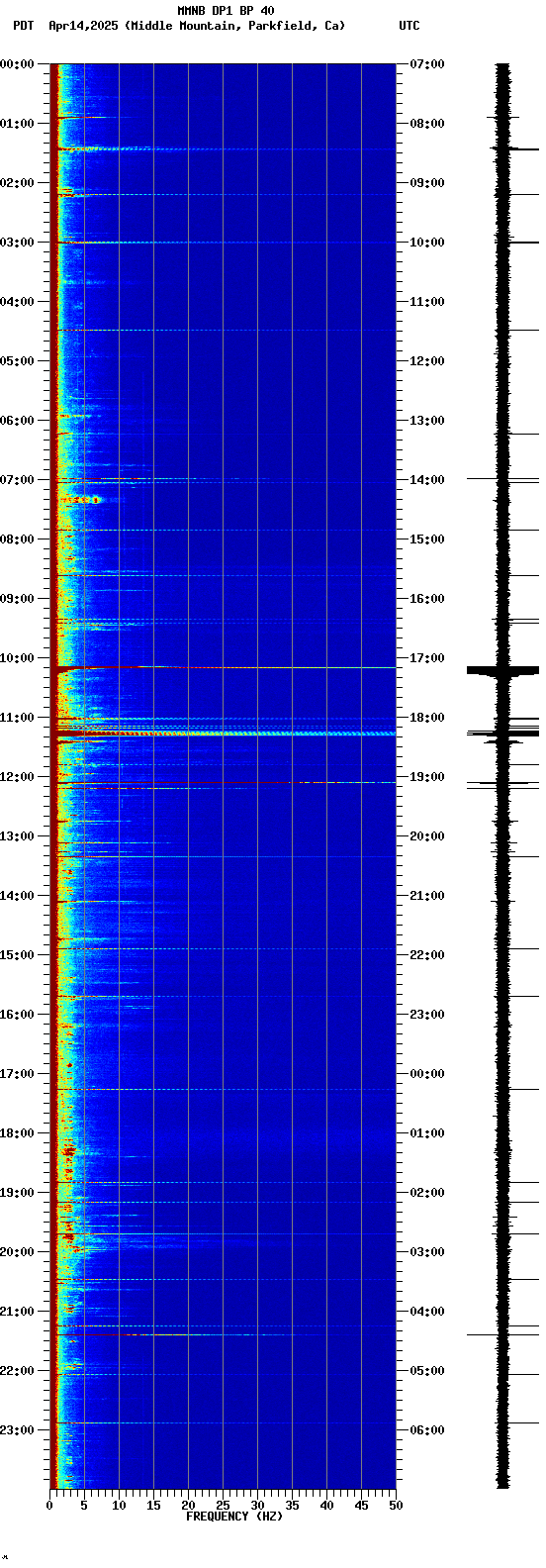Click the 16:00 UTC time label

click(427, 599)
